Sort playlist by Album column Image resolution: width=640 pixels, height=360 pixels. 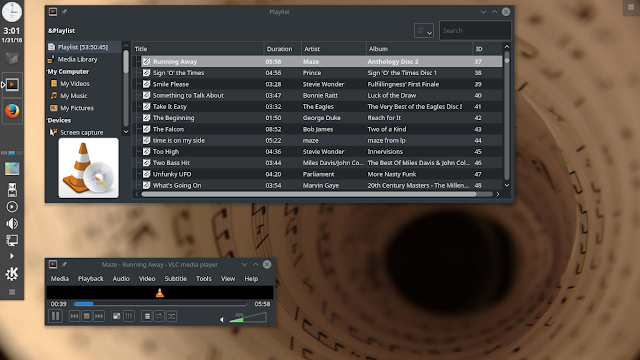click(419, 49)
